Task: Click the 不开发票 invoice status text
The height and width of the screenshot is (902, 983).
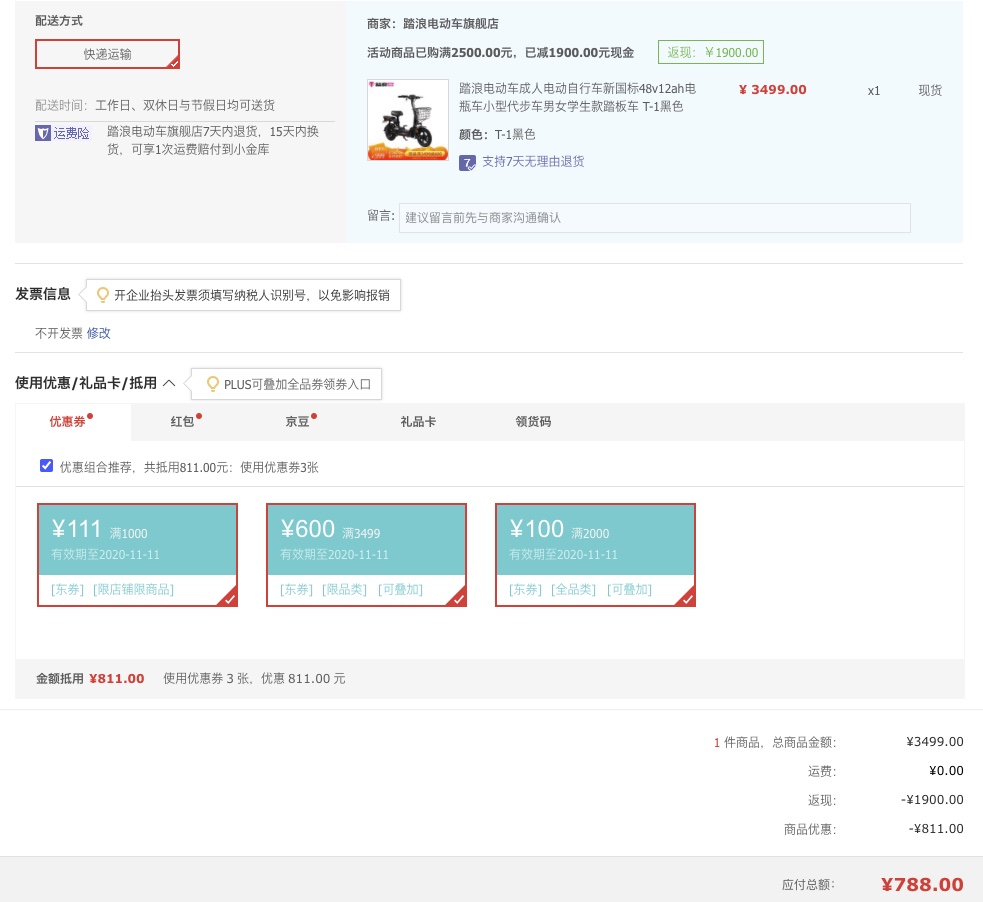Action: (59, 333)
